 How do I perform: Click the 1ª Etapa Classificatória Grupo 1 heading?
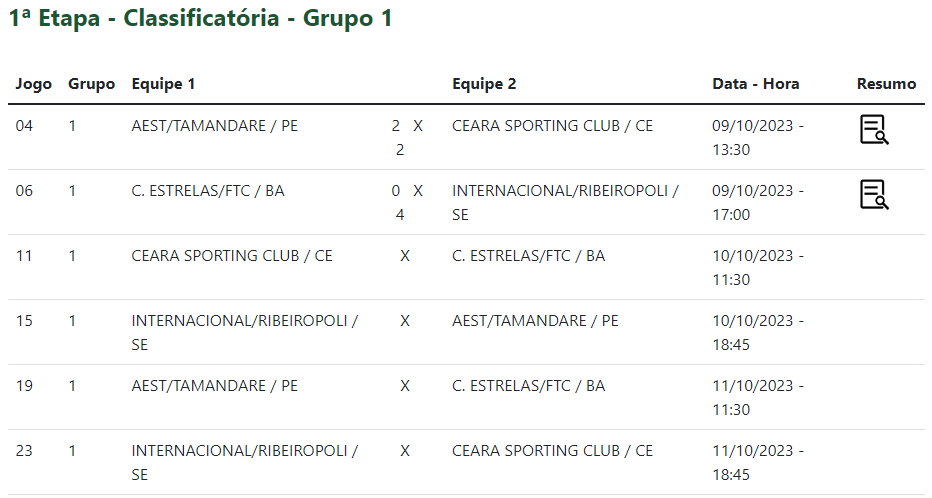tap(200, 18)
